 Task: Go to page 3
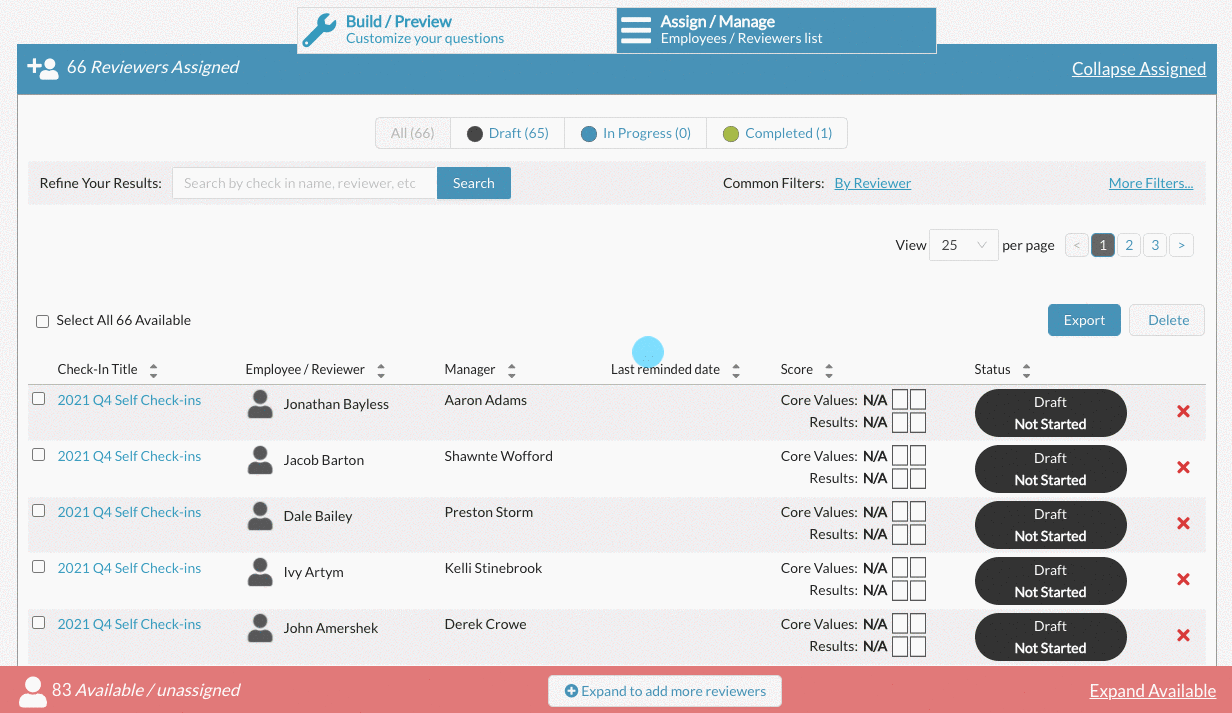(x=1155, y=245)
